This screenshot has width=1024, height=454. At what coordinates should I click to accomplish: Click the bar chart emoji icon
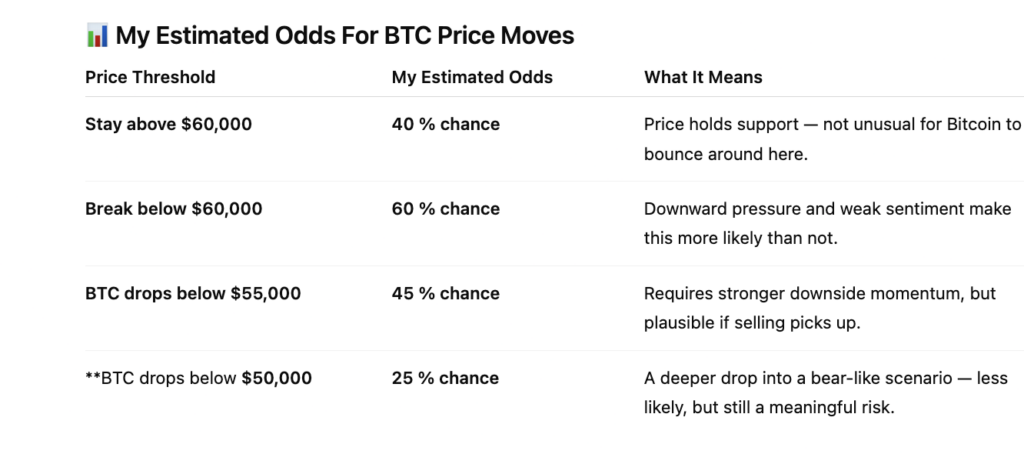(97, 36)
